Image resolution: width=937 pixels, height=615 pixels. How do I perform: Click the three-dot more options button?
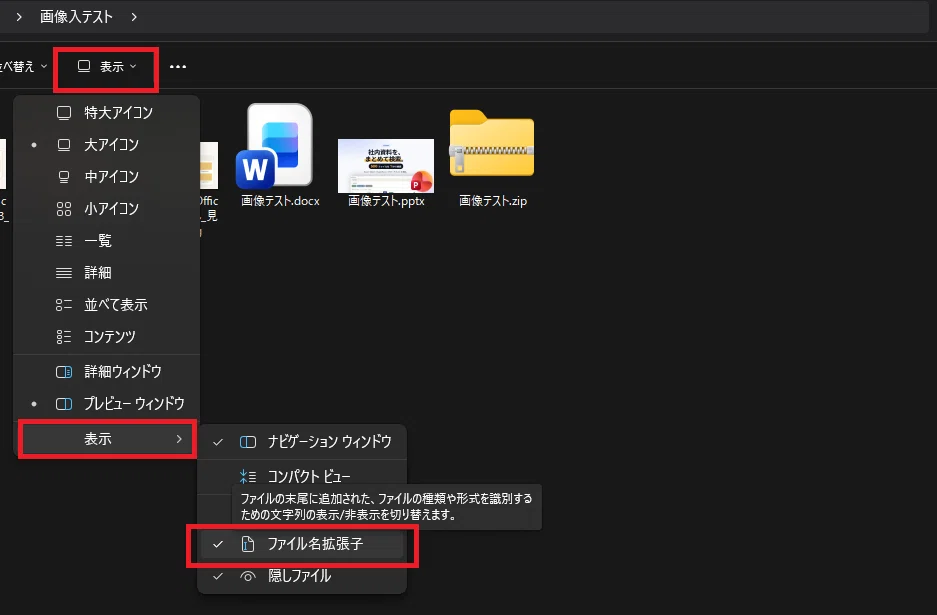pos(177,66)
